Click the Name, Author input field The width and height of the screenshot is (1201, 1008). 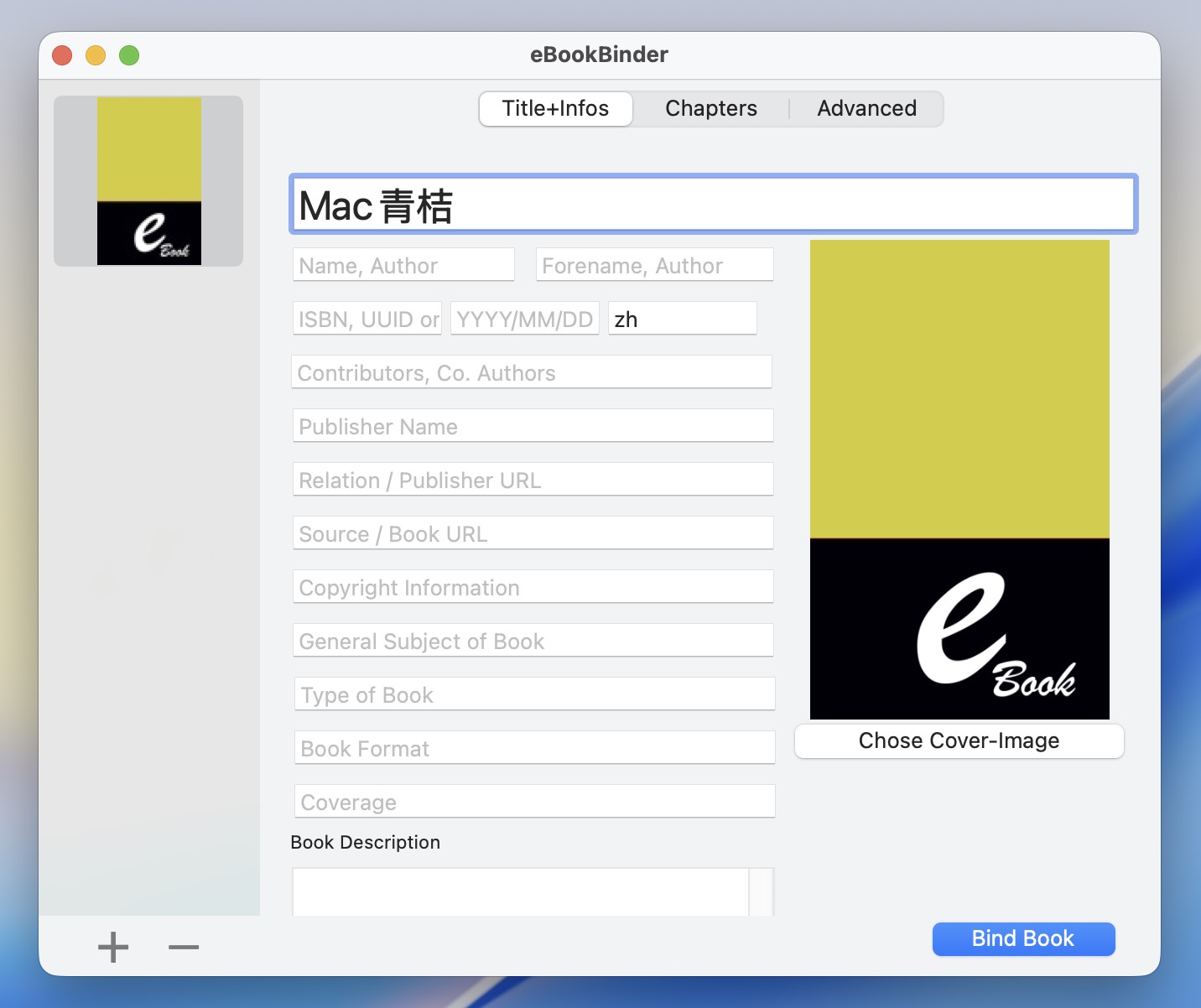tap(403, 266)
